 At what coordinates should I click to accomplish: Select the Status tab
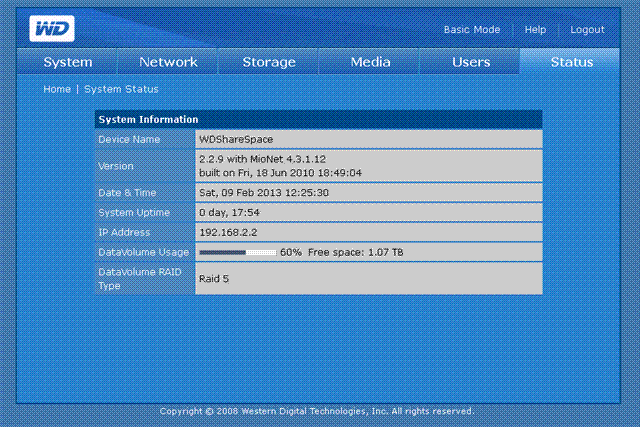click(571, 62)
